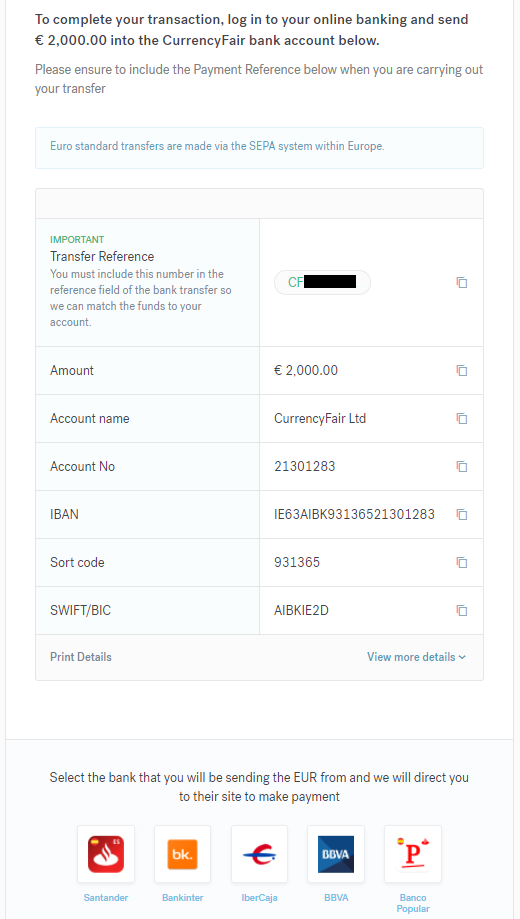Open the Banco Popular text link

(413, 903)
